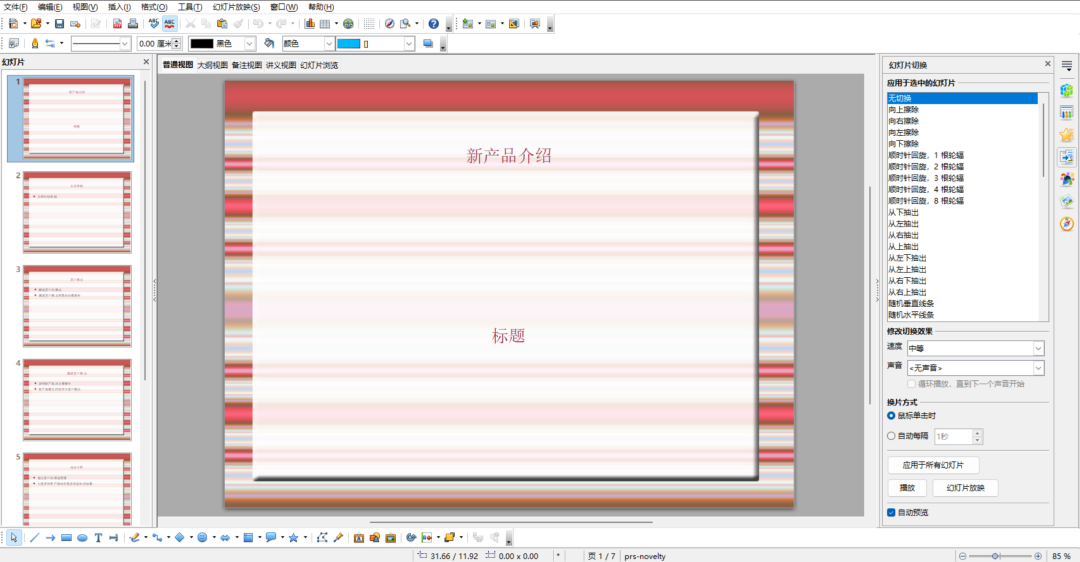Click the Edit Points tool icon
The image size is (1080, 562).
coord(322,537)
